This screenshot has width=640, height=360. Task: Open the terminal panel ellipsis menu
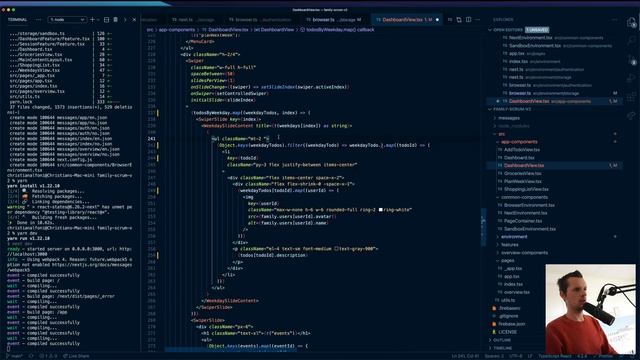point(38,20)
